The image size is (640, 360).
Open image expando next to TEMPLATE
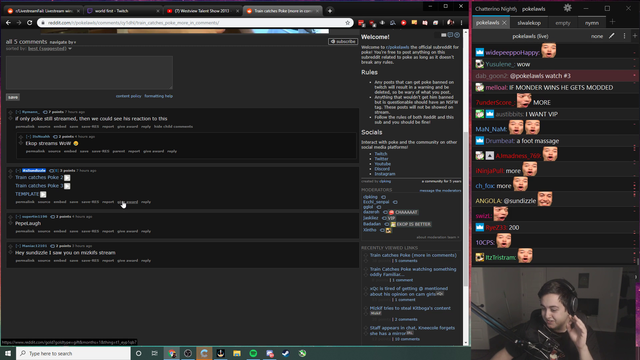(x=43, y=194)
